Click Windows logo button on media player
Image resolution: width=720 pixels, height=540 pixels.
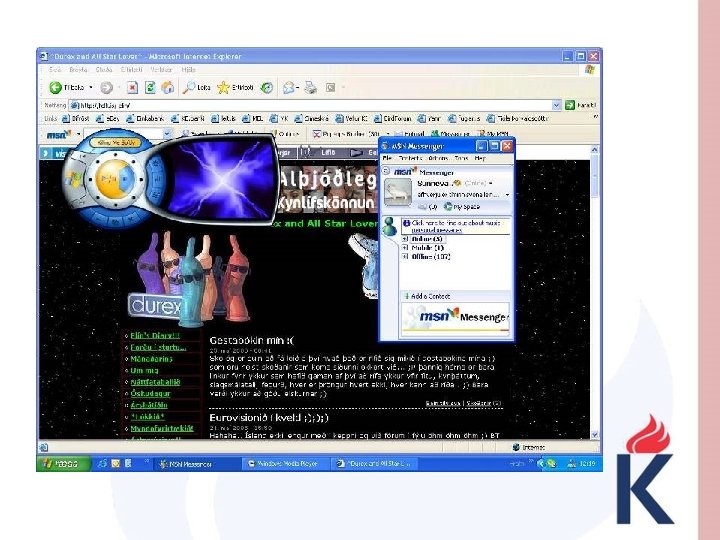click(72, 178)
